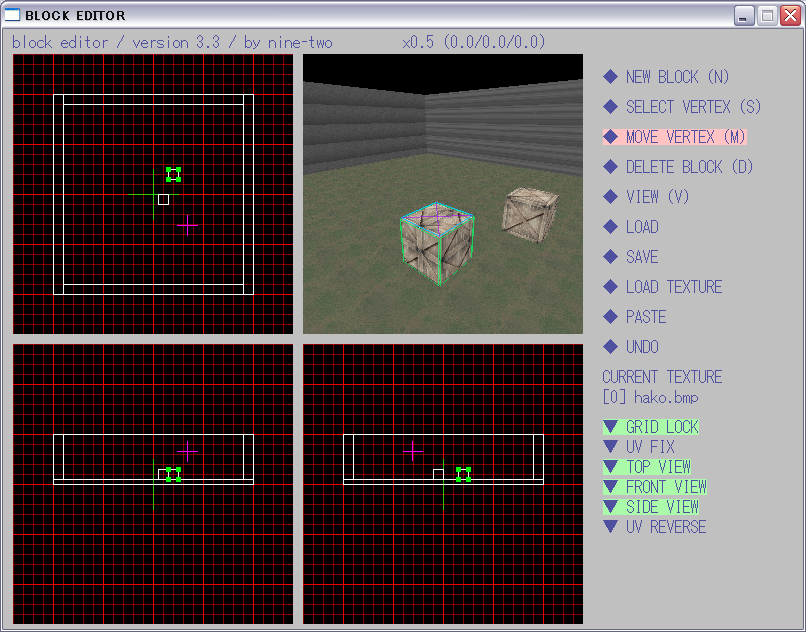Enable the UV FIX option
The image size is (806, 632).
(650, 447)
